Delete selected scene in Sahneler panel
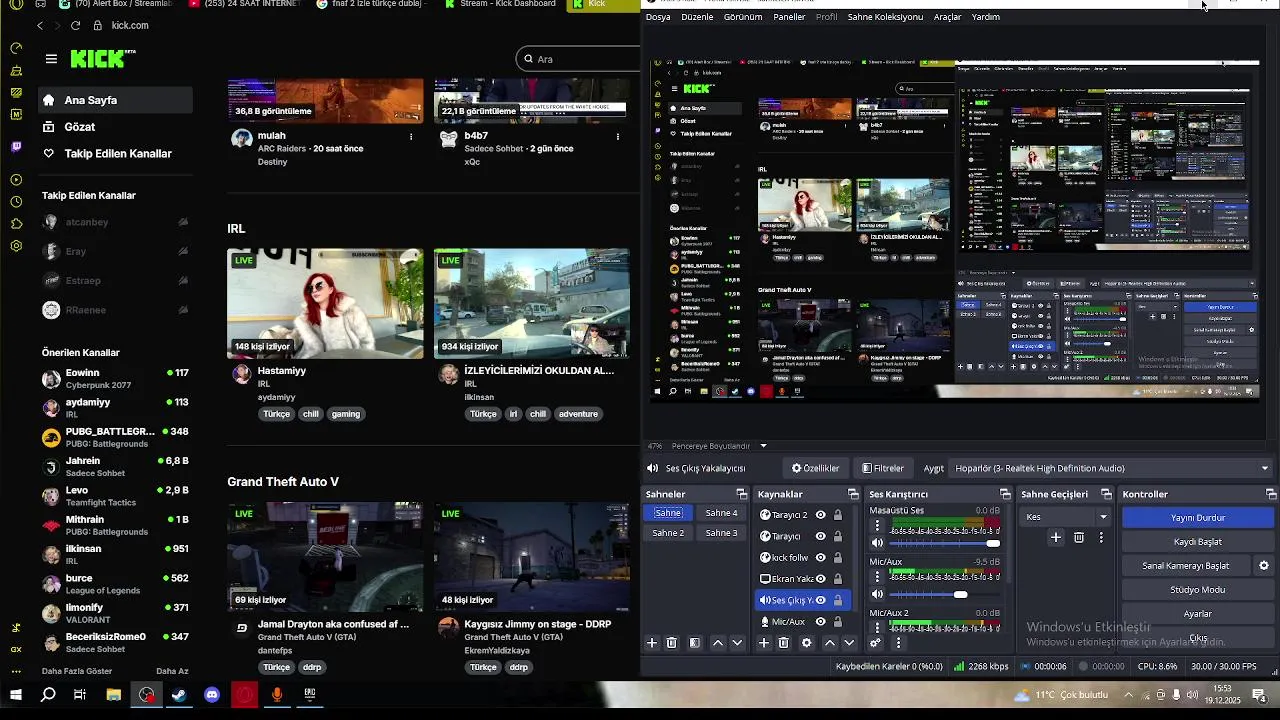Screen dimensions: 1280x720 [x=672, y=643]
